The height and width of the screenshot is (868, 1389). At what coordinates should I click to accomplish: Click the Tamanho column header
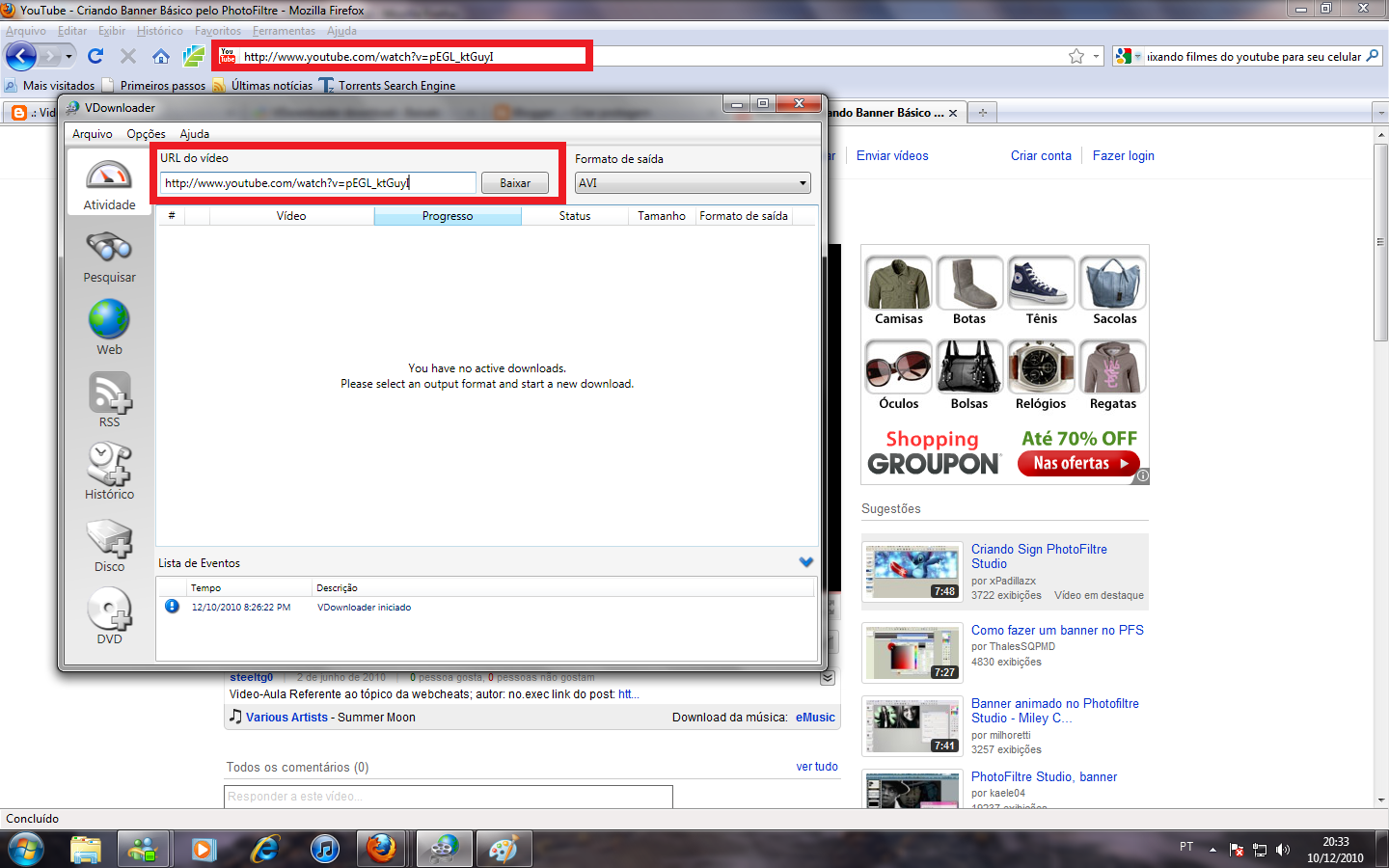point(662,216)
